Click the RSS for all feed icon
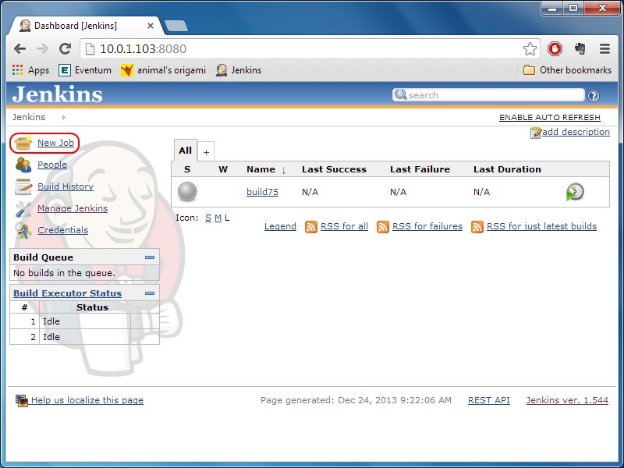The height and width of the screenshot is (468, 624). [x=311, y=227]
